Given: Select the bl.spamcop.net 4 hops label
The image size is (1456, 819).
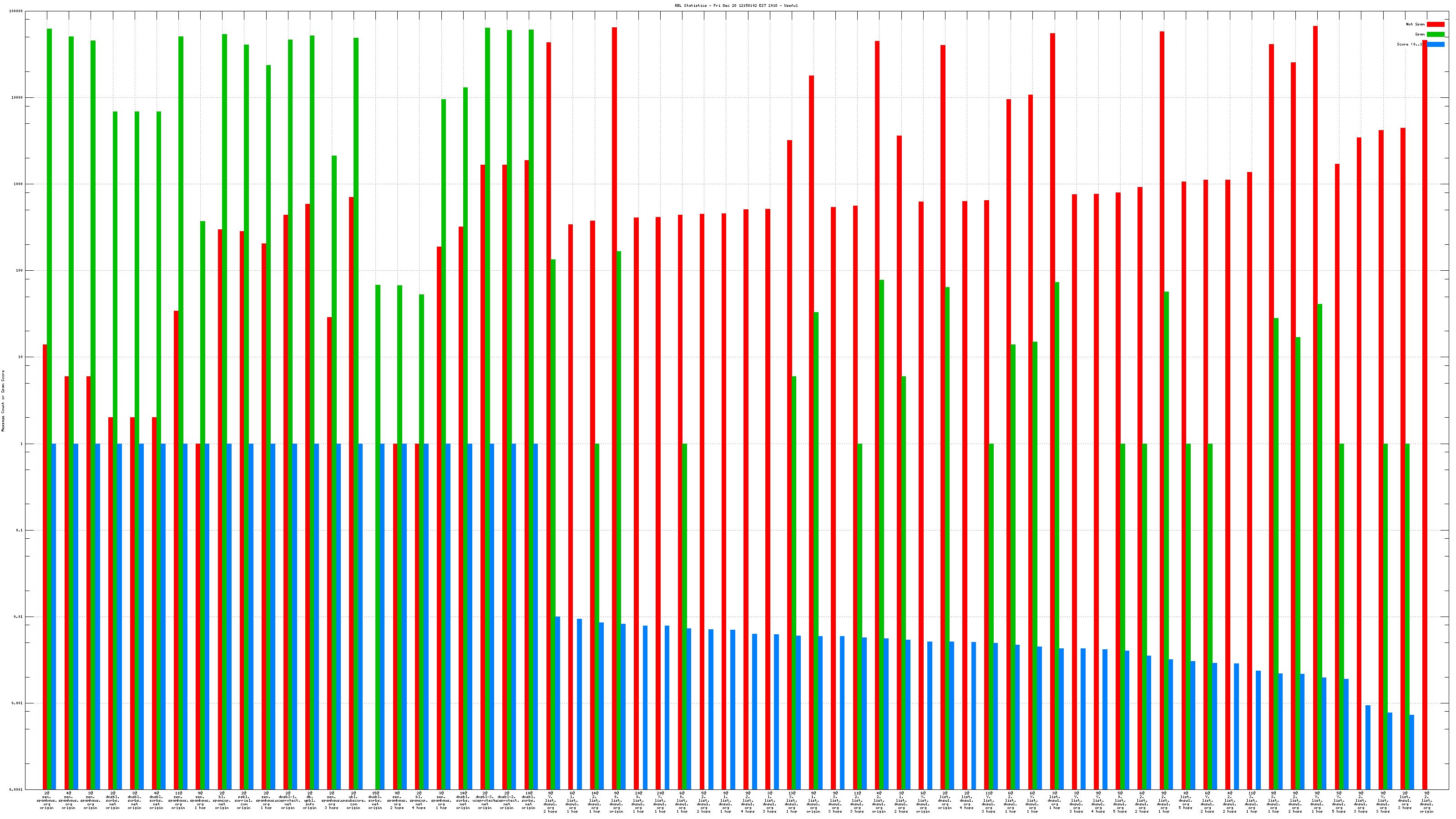Looking at the screenshot, I should pyautogui.click(x=419, y=801).
